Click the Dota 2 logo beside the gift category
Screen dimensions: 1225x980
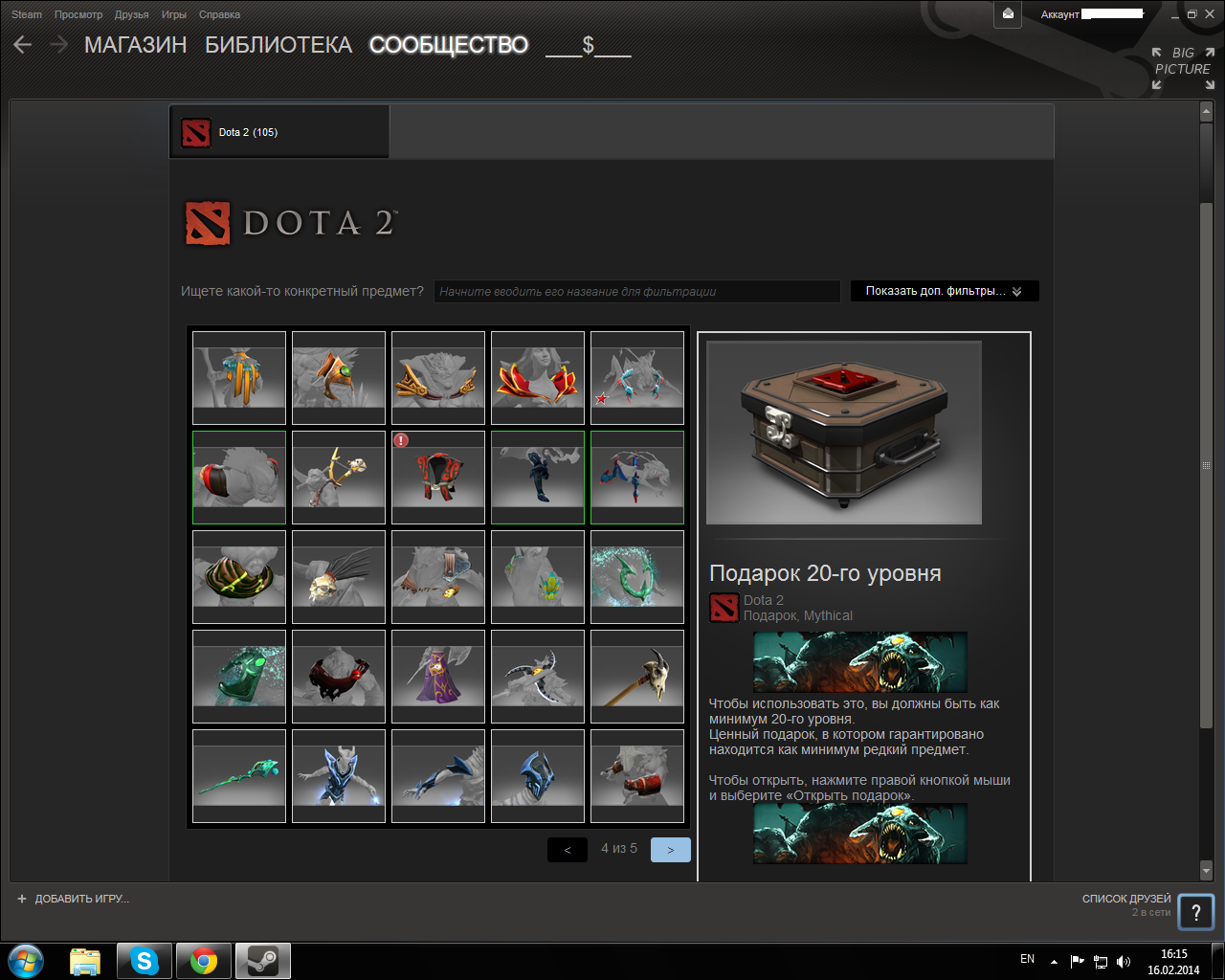click(x=724, y=608)
